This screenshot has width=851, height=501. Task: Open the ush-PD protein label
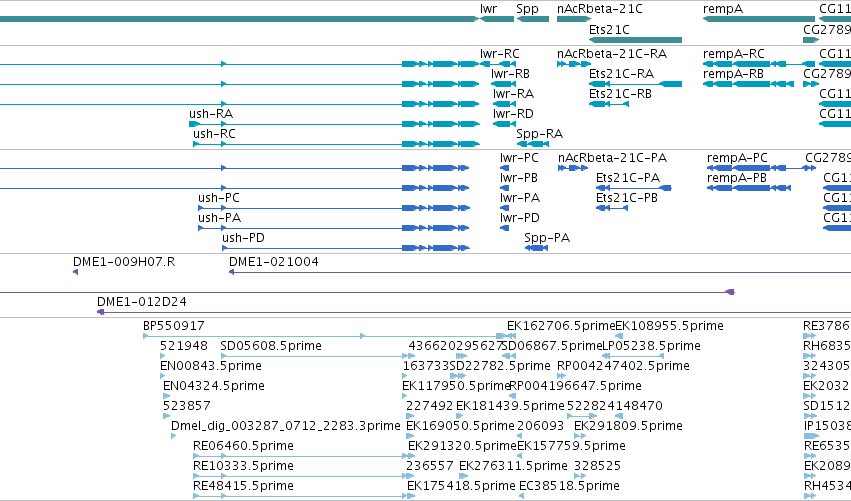coord(243,238)
